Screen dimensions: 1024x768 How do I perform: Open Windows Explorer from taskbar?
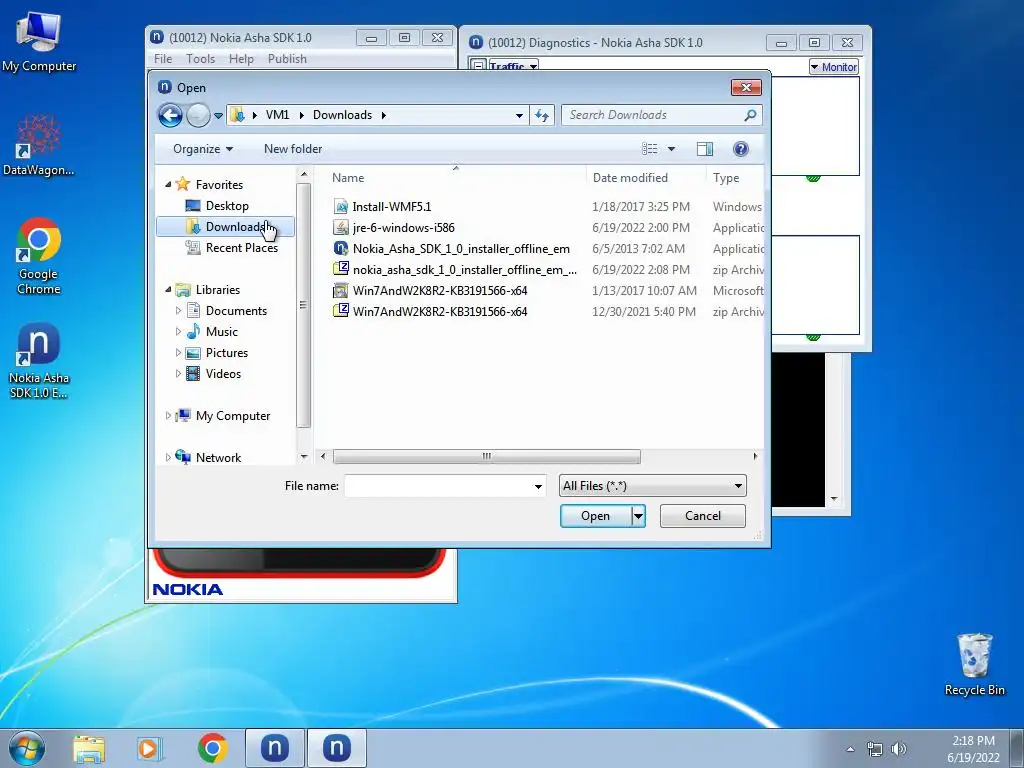pos(89,748)
